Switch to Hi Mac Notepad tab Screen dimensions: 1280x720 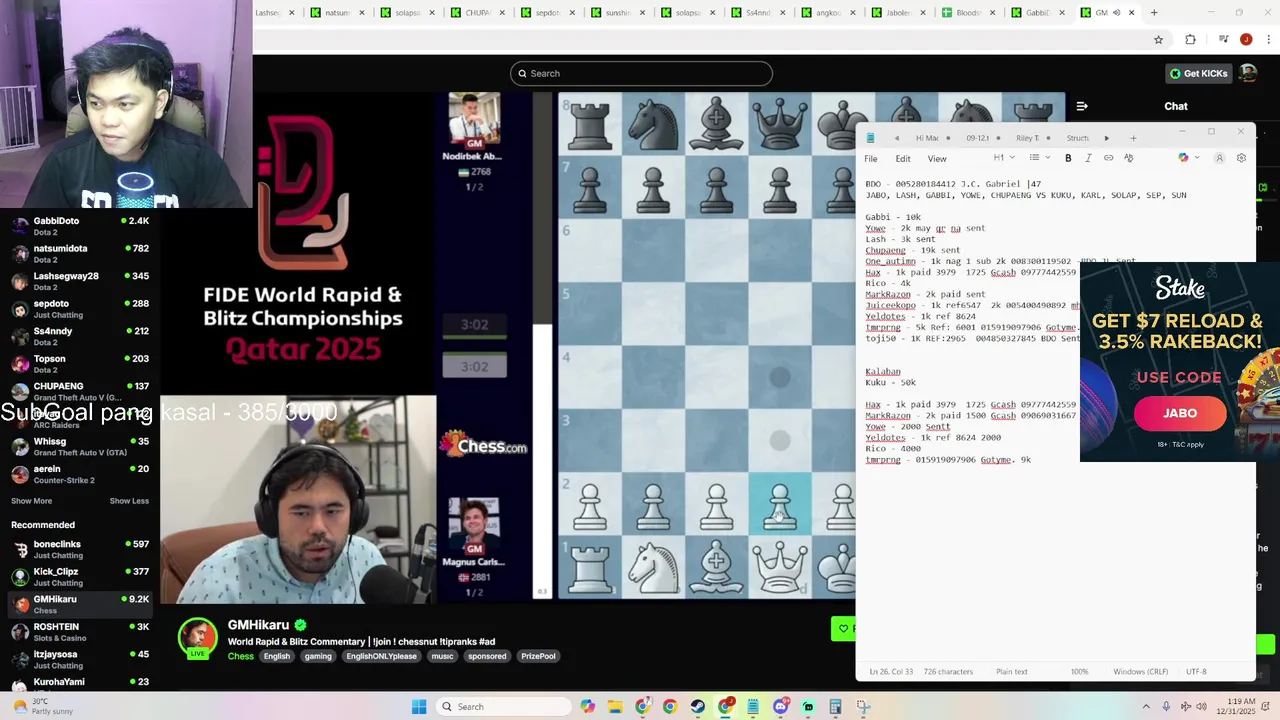pyautogui.click(x=927, y=138)
